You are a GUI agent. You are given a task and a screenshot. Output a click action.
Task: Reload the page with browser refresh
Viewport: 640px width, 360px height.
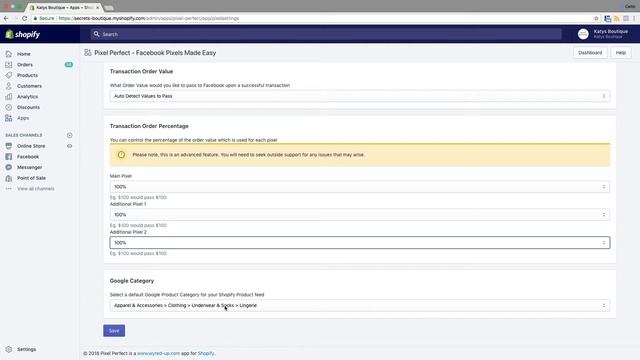pyautogui.click(x=24, y=18)
